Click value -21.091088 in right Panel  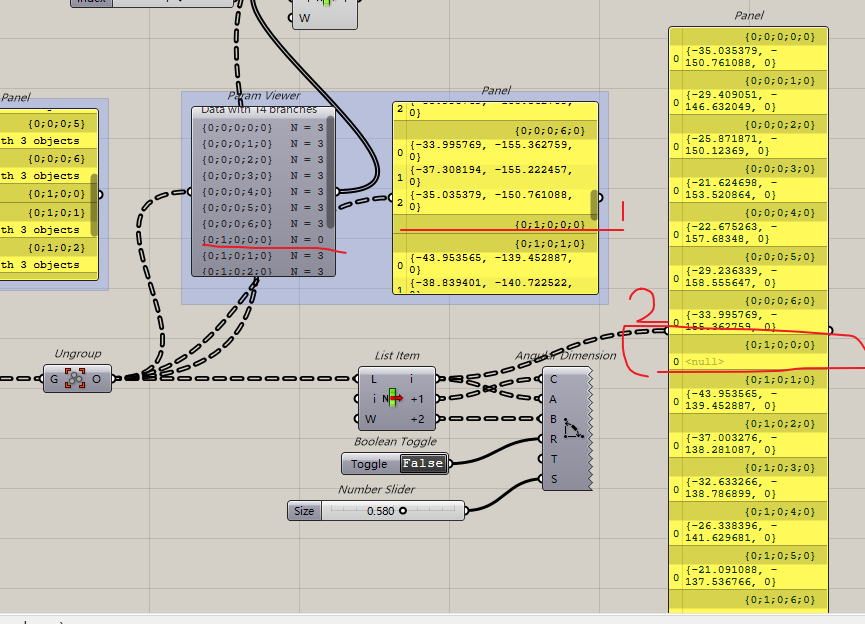[731, 576]
